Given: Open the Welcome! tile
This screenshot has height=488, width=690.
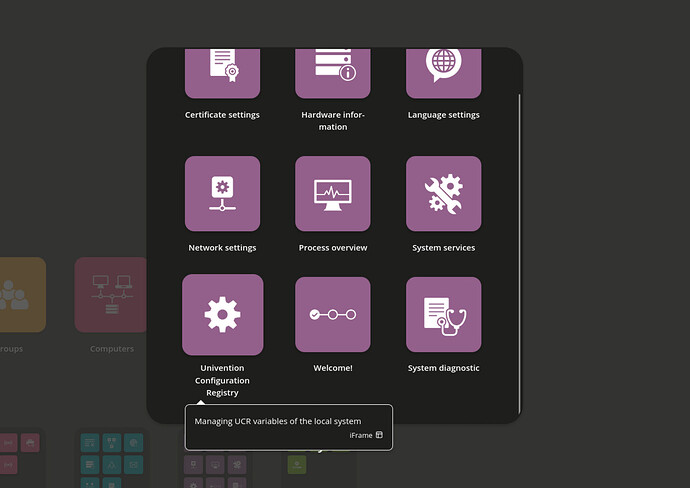Looking at the screenshot, I should point(333,315).
